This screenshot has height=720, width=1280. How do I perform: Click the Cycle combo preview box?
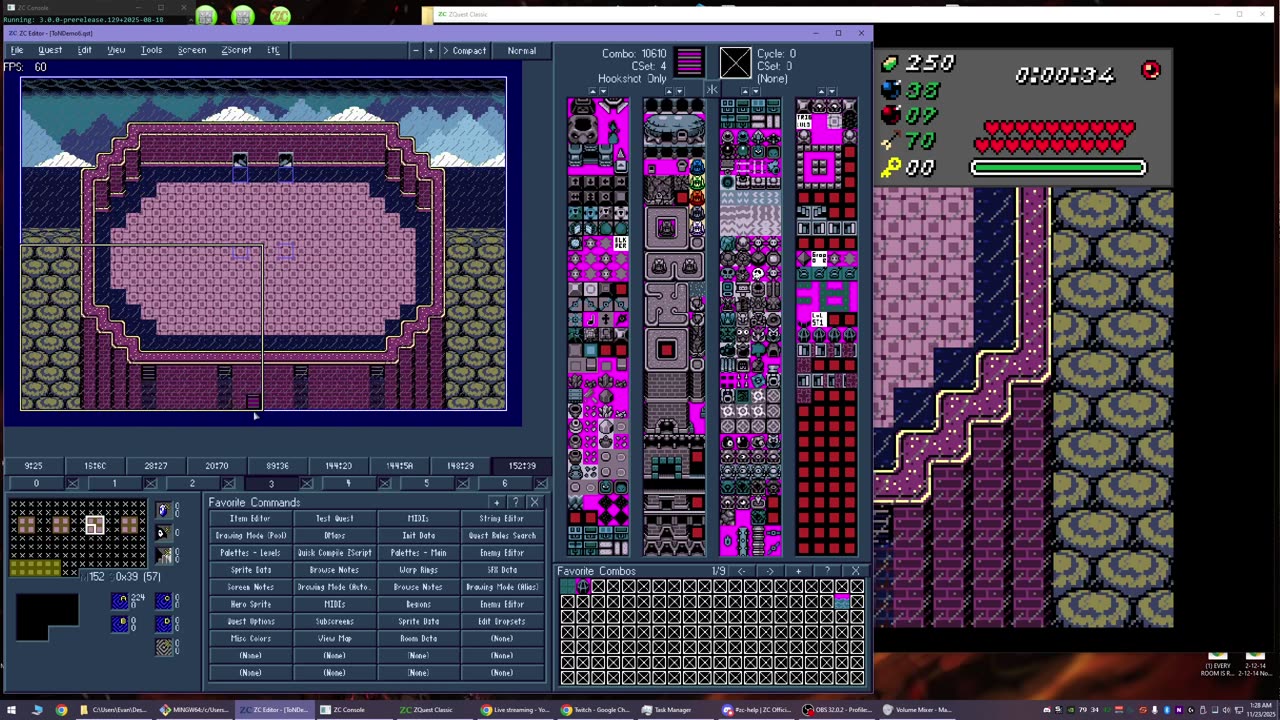pos(735,63)
